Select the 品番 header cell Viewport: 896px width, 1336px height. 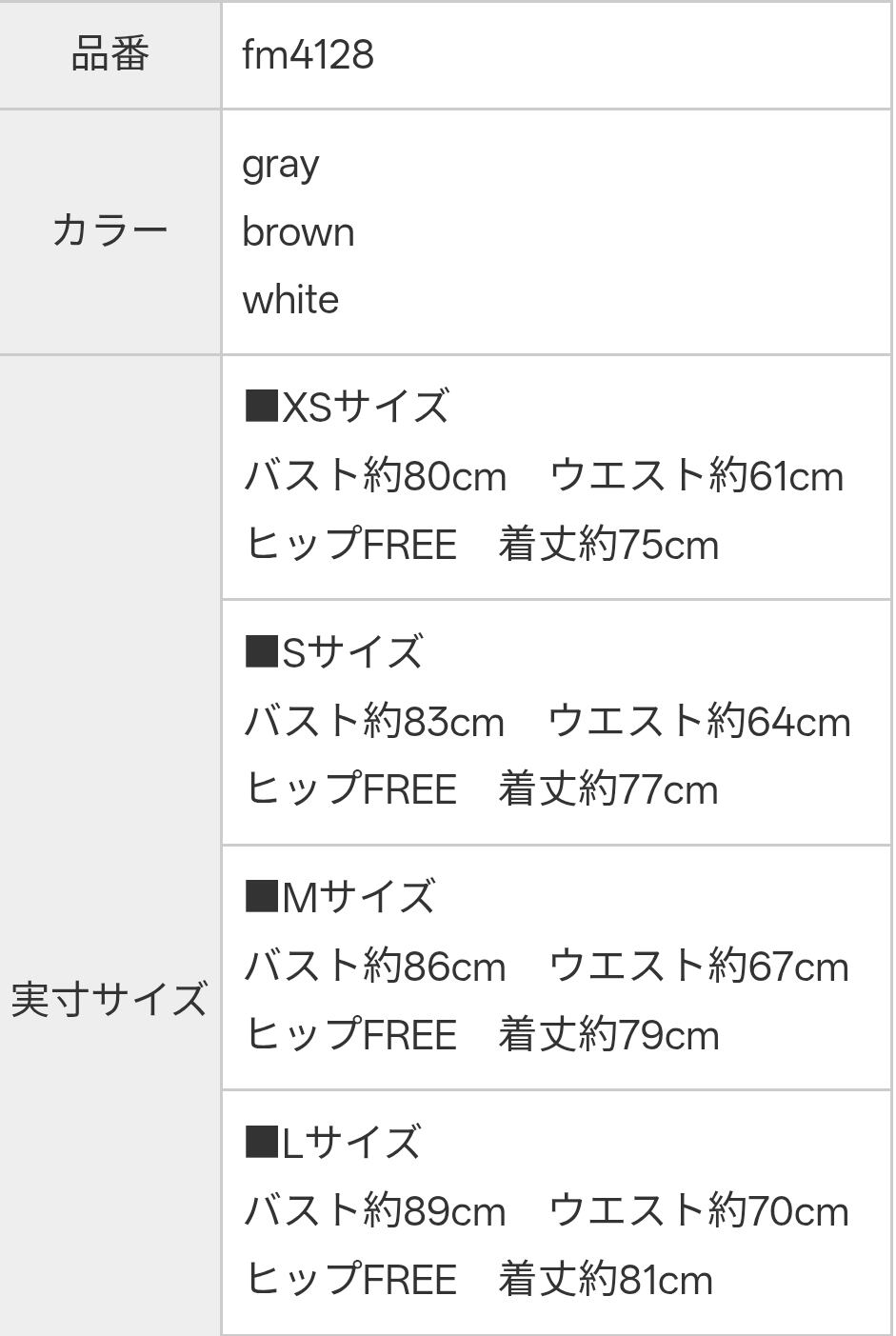110,54
